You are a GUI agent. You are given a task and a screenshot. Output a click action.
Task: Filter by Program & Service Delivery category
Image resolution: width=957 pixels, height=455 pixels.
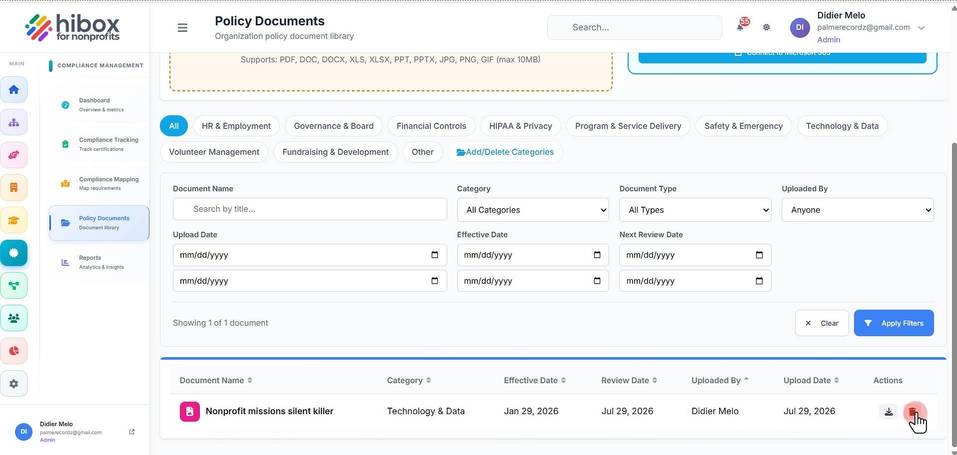(x=628, y=126)
